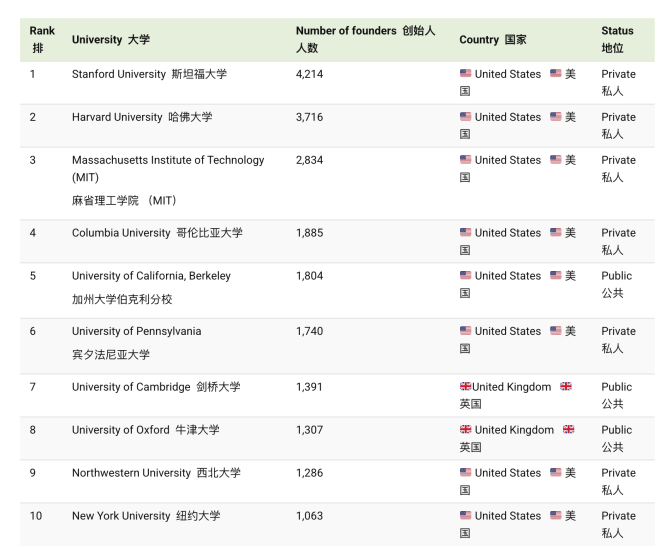This screenshot has height=549, width=671.
Task: Click first US flag in Stanford row
Action: pos(466,73)
